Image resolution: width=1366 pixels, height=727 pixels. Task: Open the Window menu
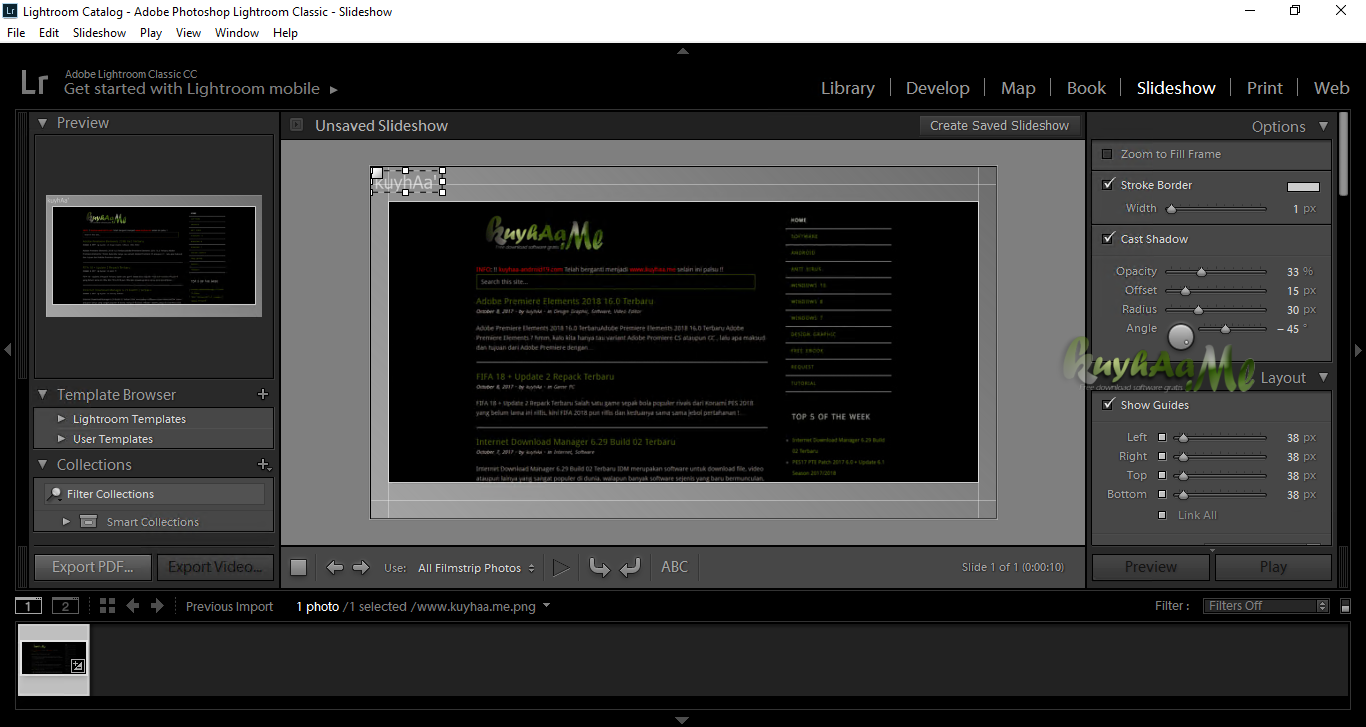(x=237, y=32)
